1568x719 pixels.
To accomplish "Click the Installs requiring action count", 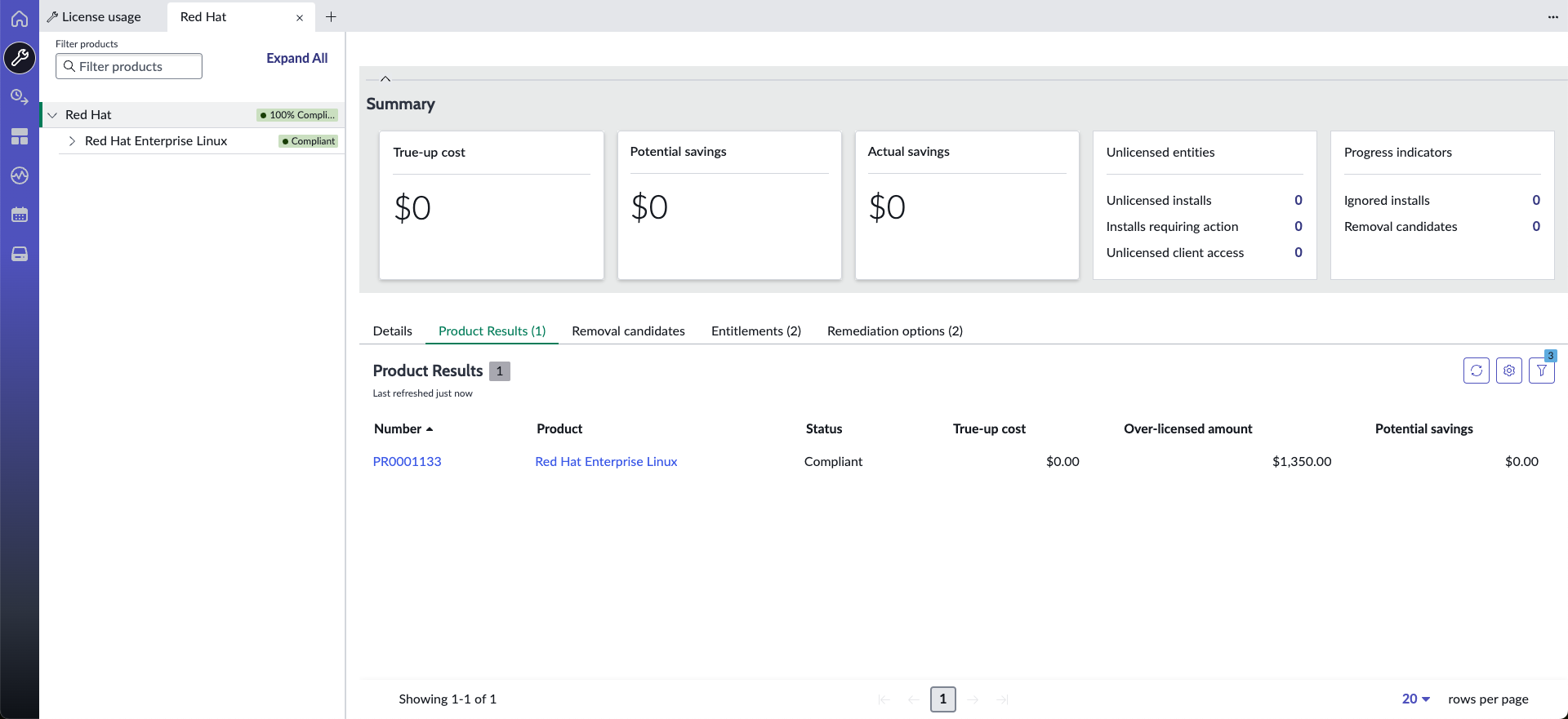I will (x=1298, y=226).
